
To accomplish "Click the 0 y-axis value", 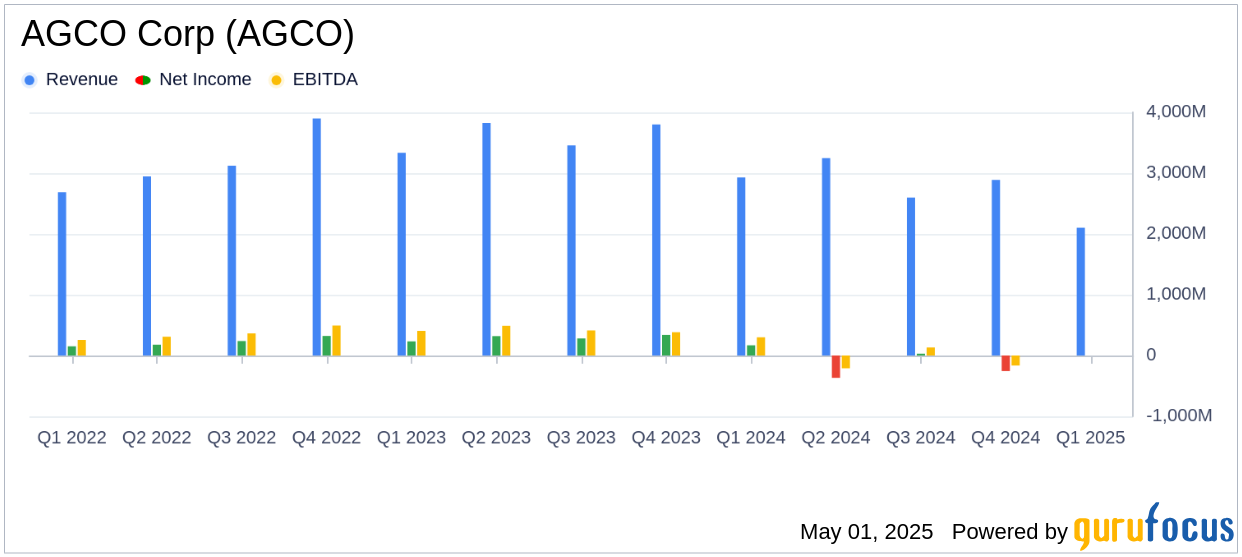I will click(x=1151, y=355).
